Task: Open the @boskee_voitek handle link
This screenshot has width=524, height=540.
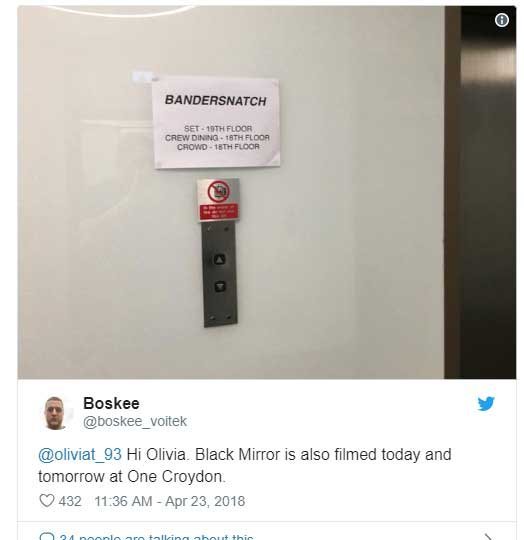Action: 135,421
